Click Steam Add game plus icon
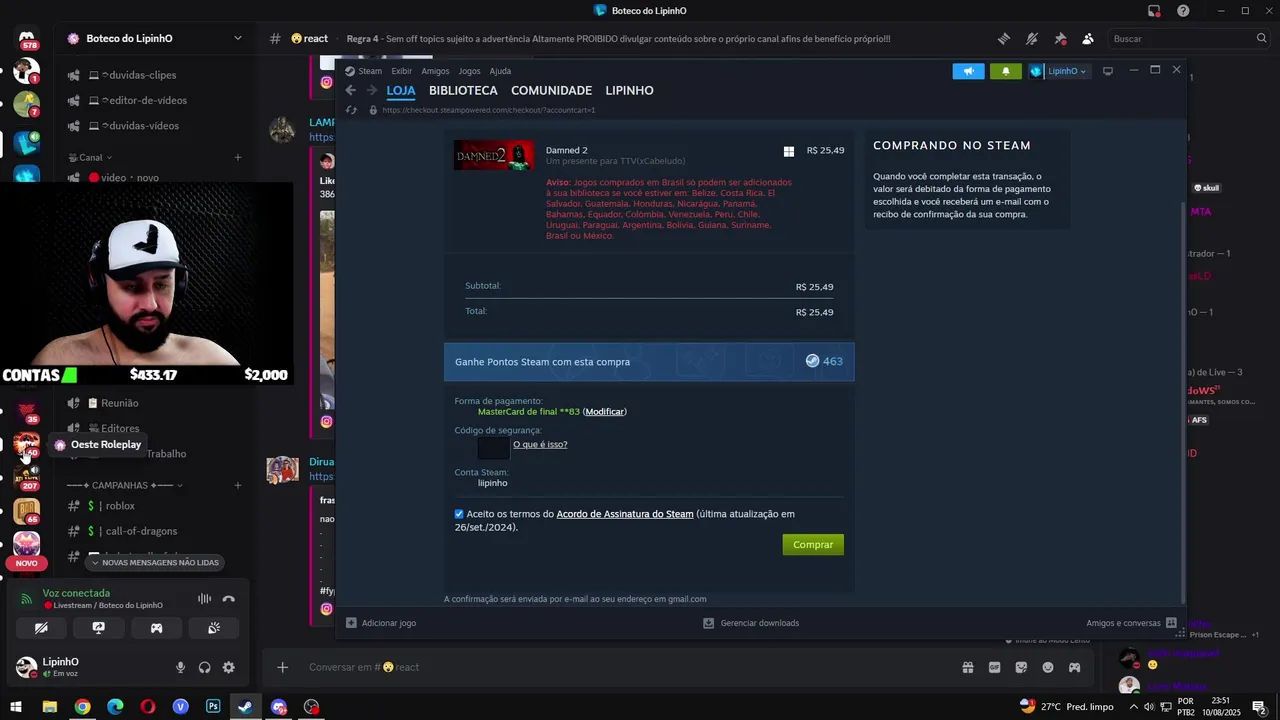Image resolution: width=1280 pixels, height=720 pixels. (351, 622)
